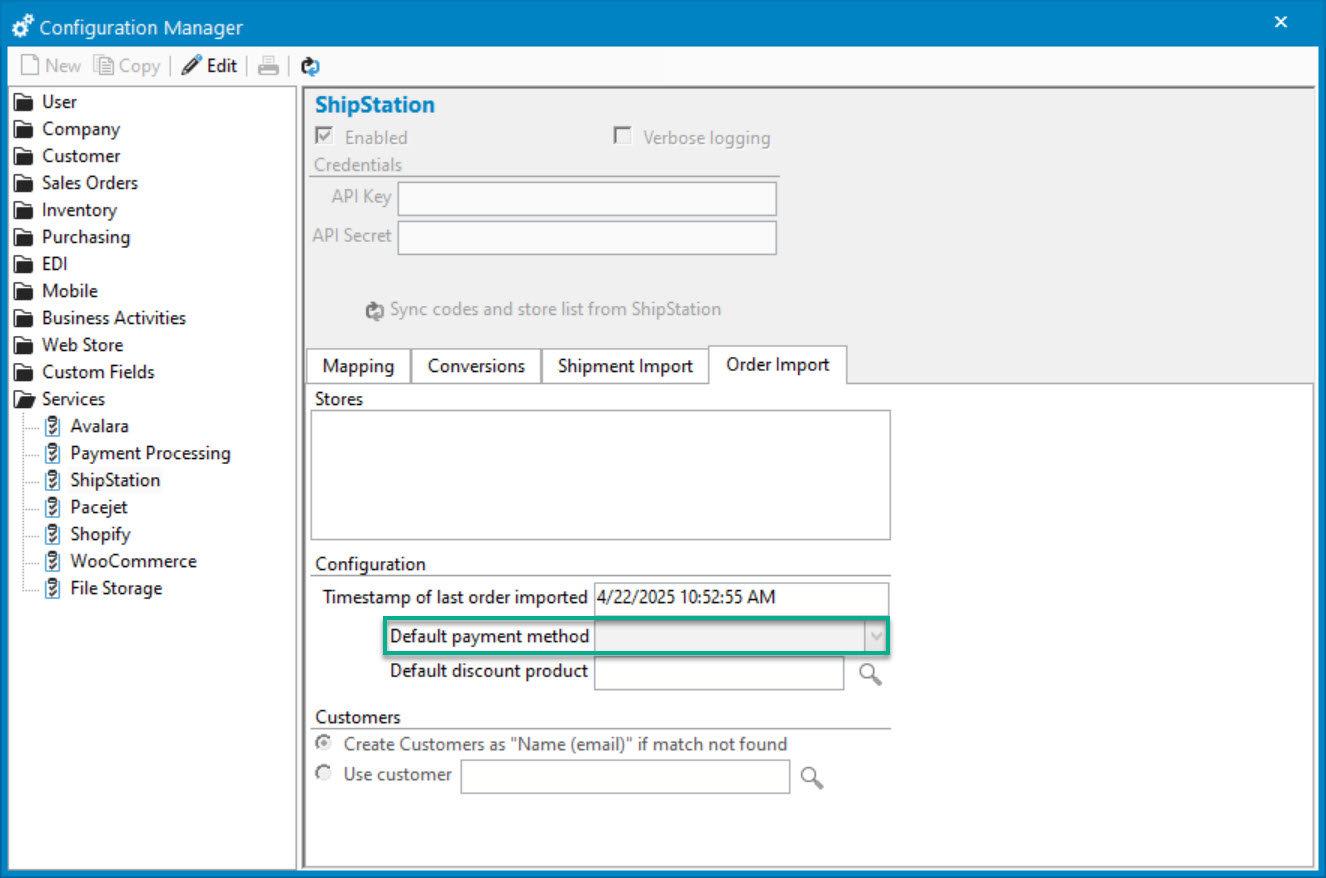The width and height of the screenshot is (1326, 878).
Task: Select the Use customer radio button
Action: (x=323, y=773)
